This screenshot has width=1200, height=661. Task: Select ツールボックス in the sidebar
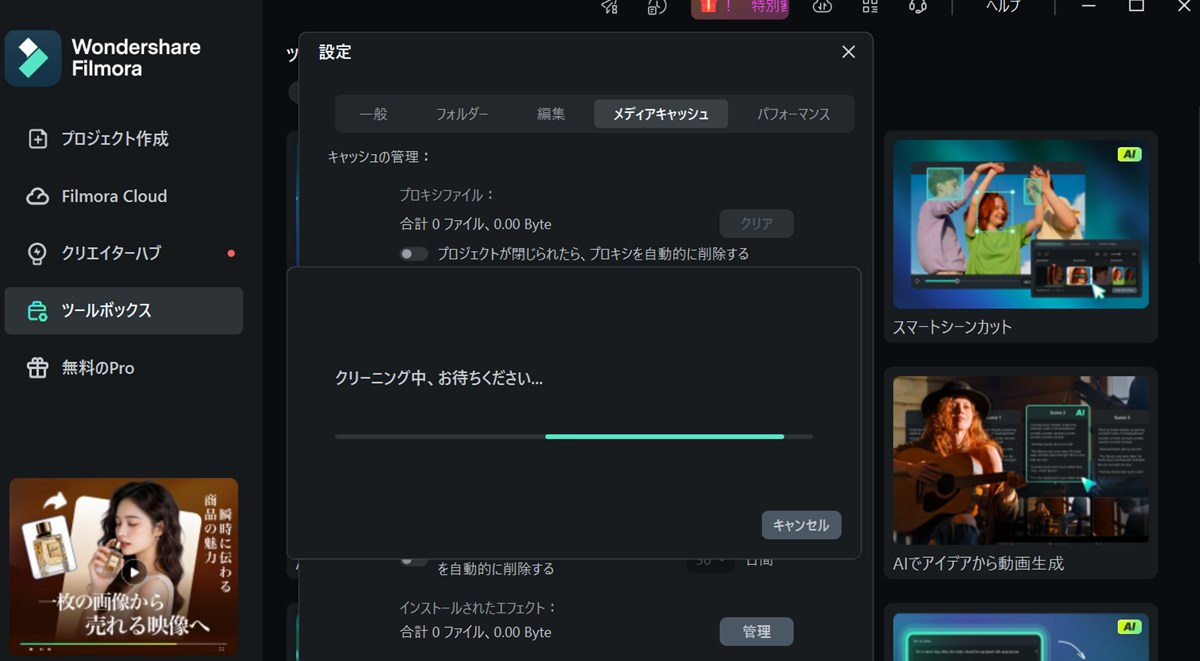(x=106, y=311)
